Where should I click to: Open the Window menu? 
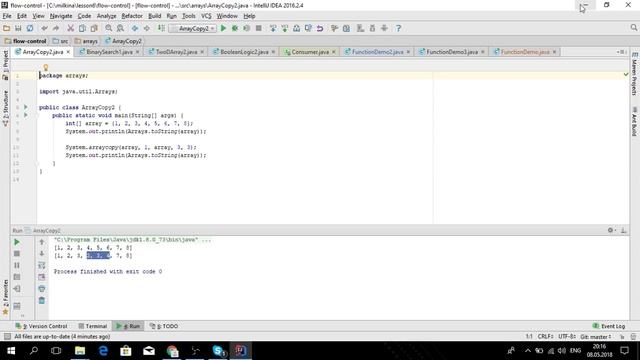coord(227,16)
